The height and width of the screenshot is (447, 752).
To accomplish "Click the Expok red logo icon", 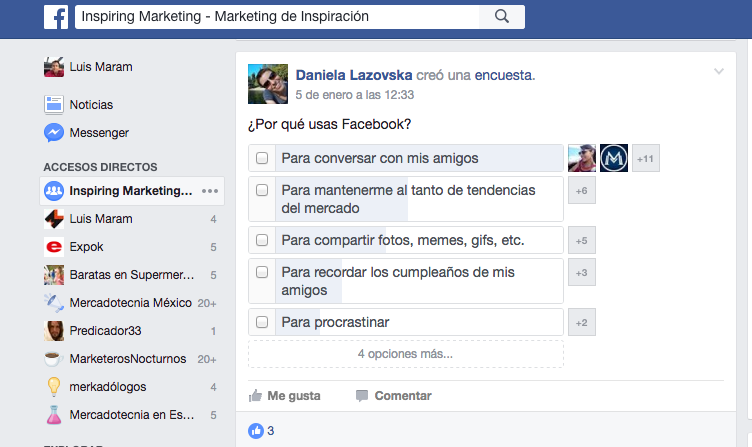I will pyautogui.click(x=54, y=247).
